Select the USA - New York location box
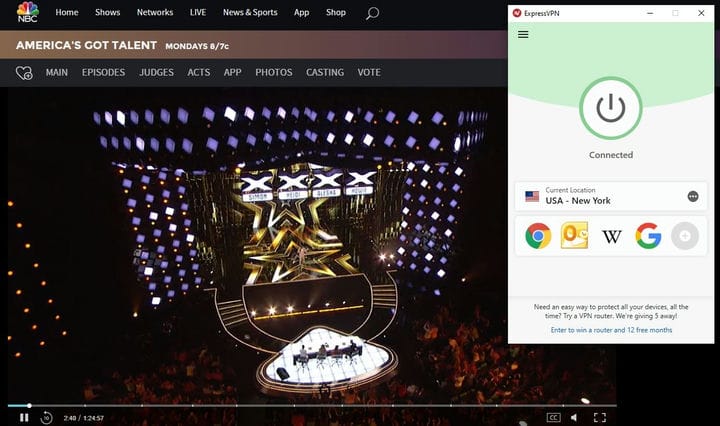This screenshot has height=426, width=720. [x=611, y=196]
